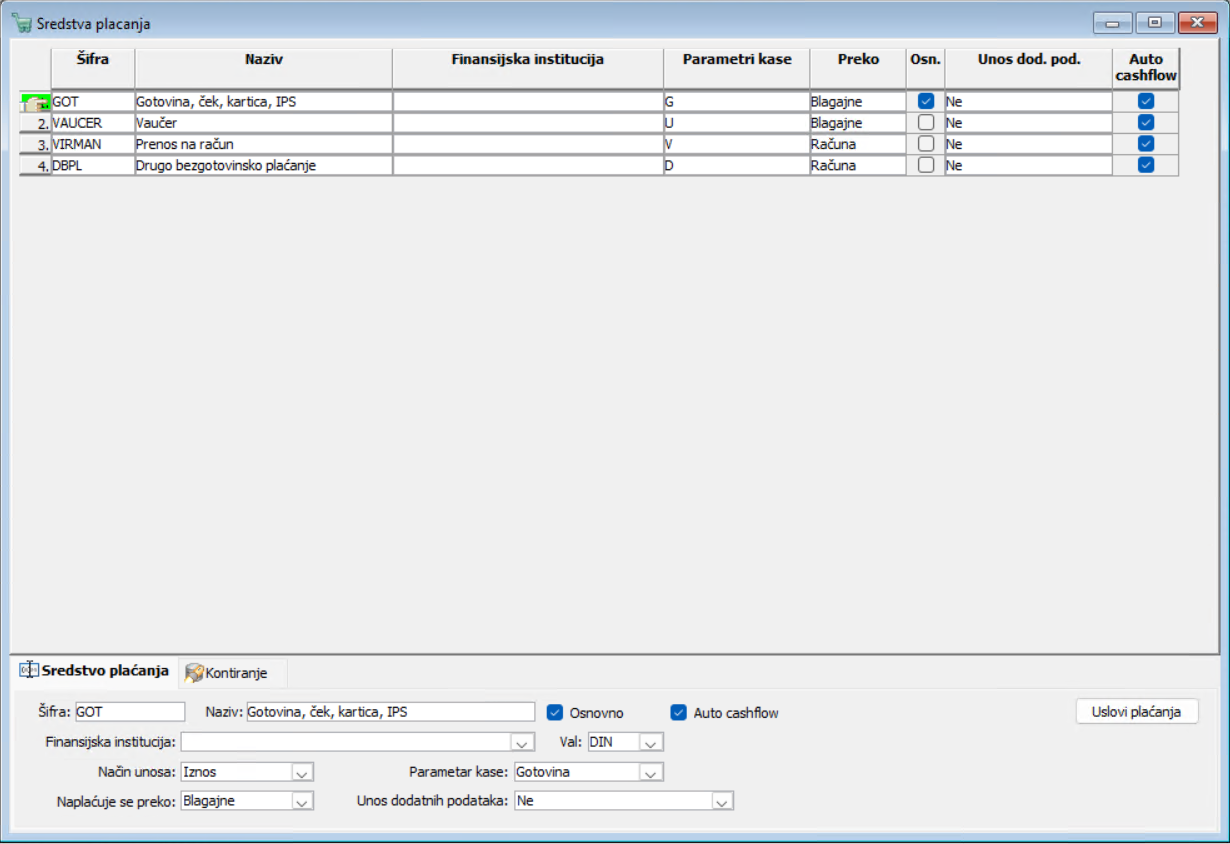Toggle Osn. checkbox in VAUCER row
Screen dimensions: 1230x844
pyautogui.click(x=926, y=122)
